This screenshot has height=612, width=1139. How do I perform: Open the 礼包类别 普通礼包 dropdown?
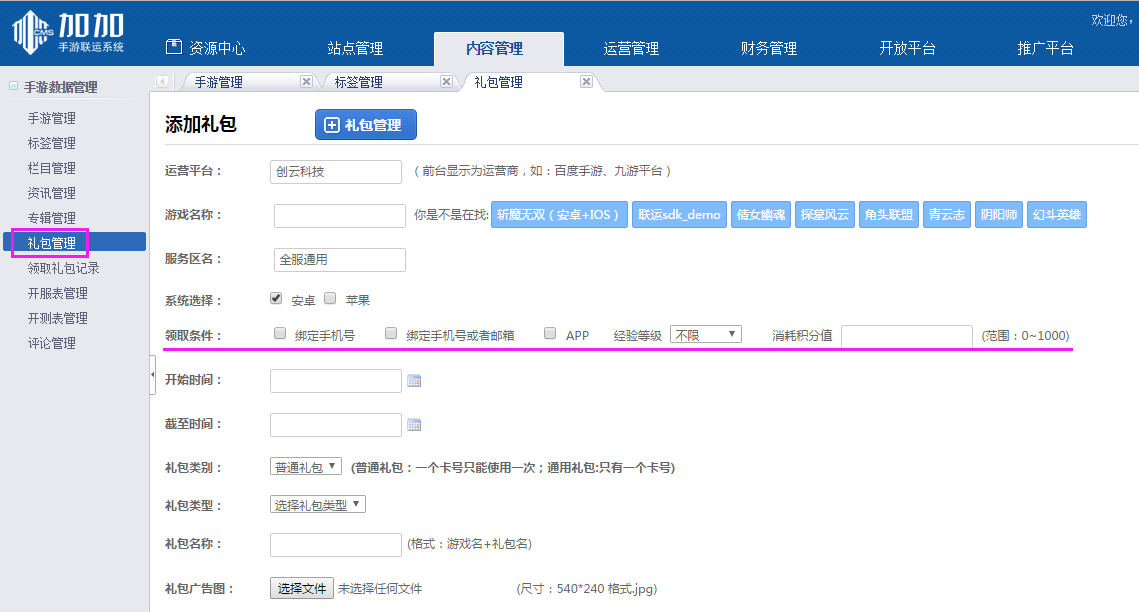(x=305, y=464)
